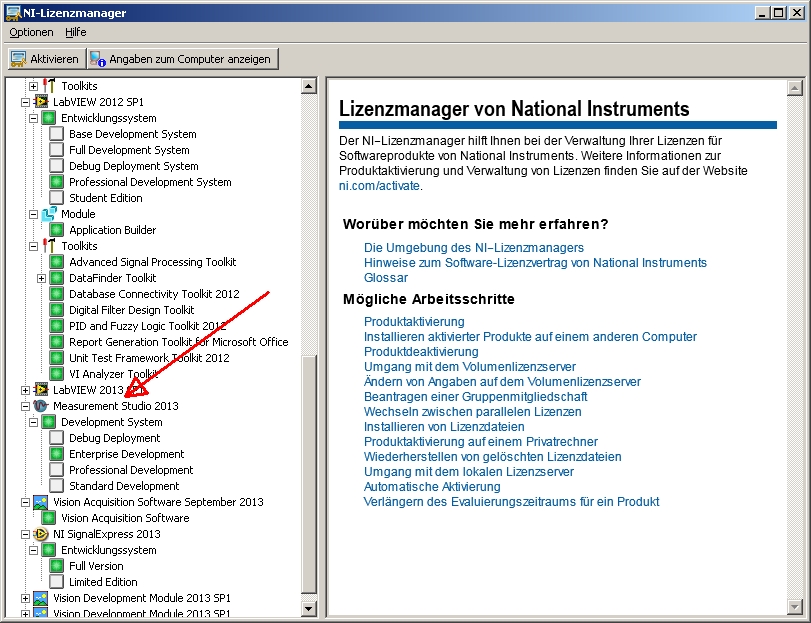Image resolution: width=811 pixels, height=623 pixels.
Task: Collapse the LabVIEW 2012 SP1 node
Action: coord(25,102)
